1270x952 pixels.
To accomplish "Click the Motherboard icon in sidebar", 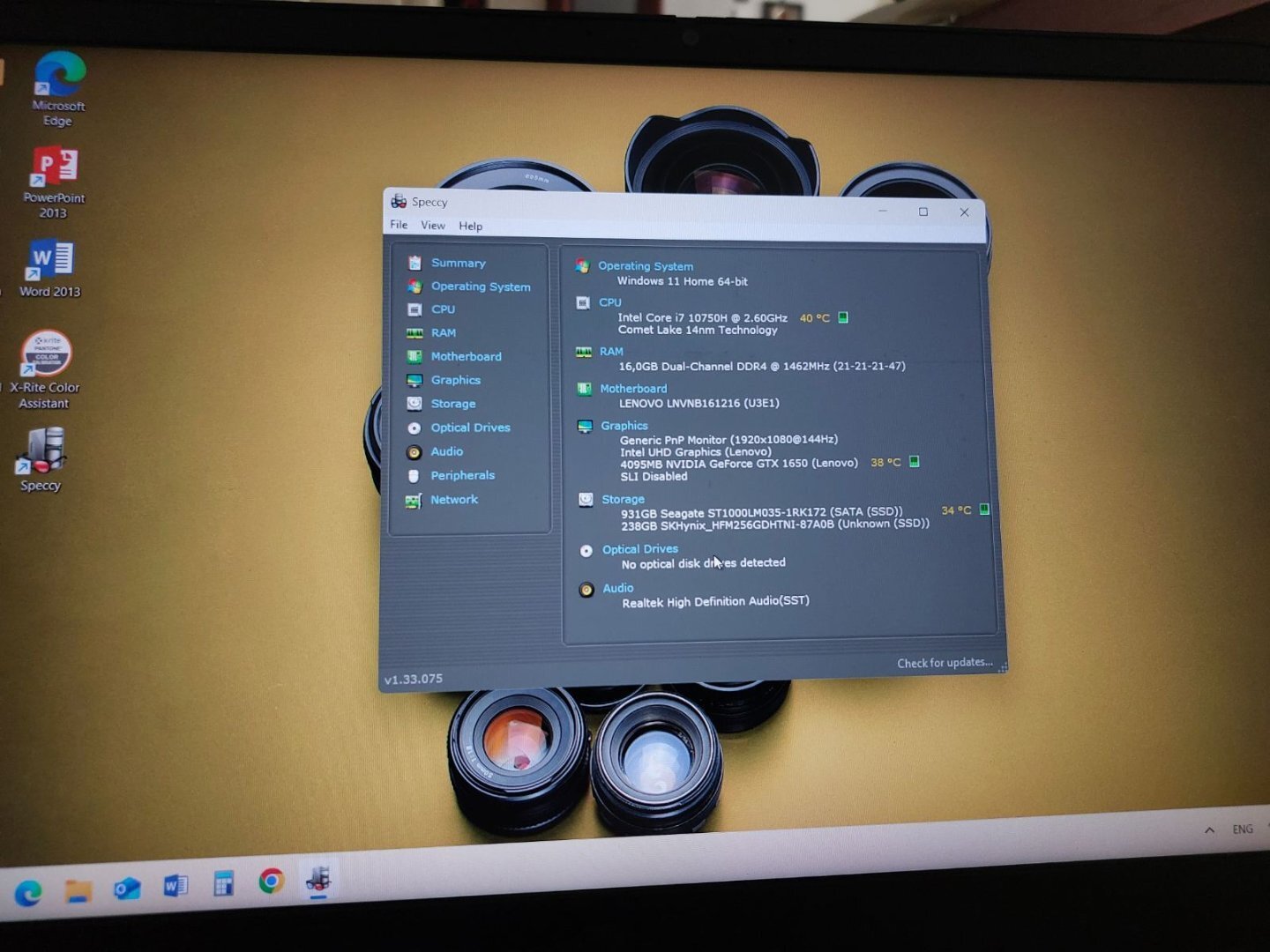I will 415,356.
